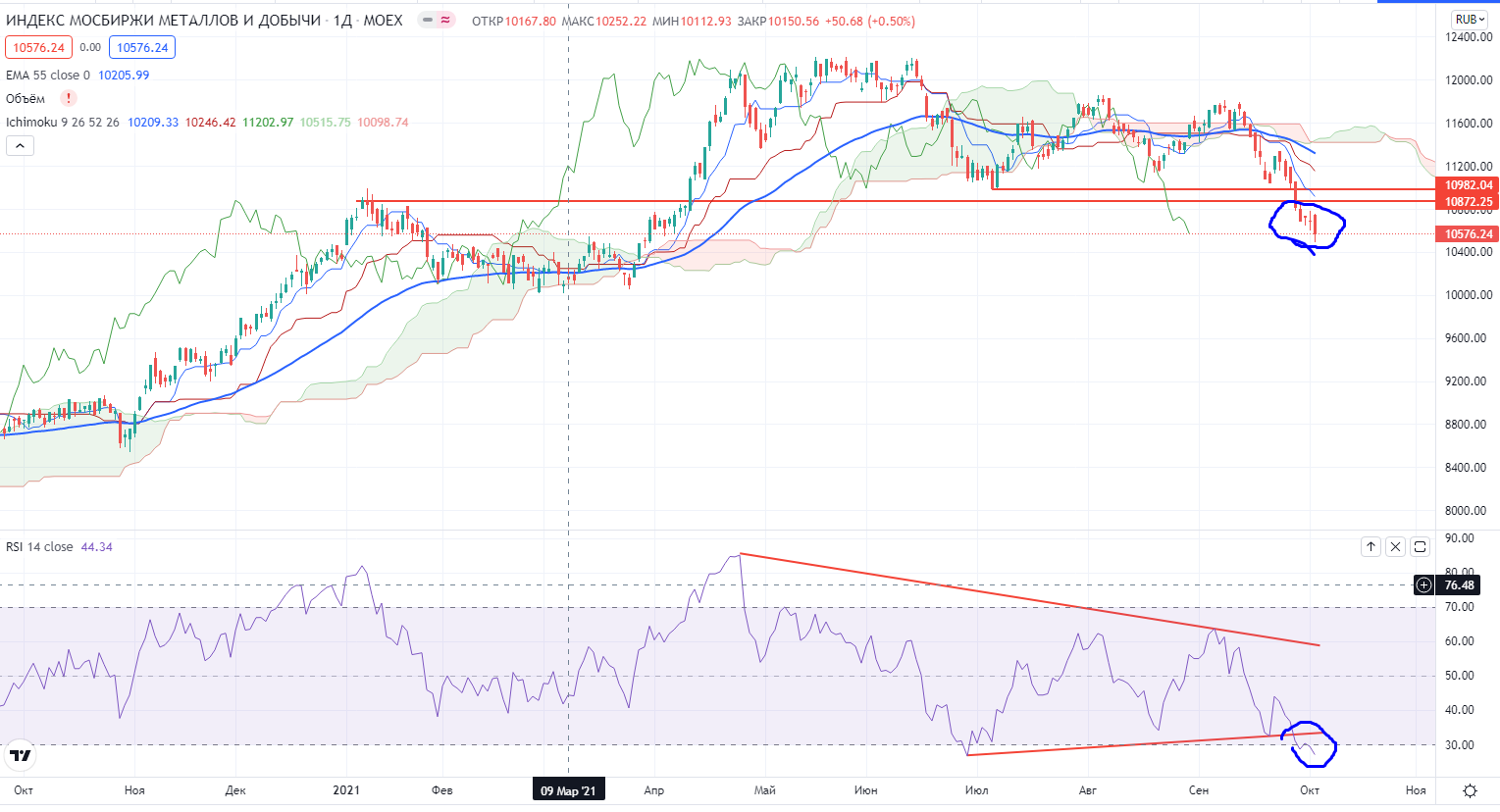Collapse the indicator legend with the chevron button
Screen dimensions: 1500x812
20,146
